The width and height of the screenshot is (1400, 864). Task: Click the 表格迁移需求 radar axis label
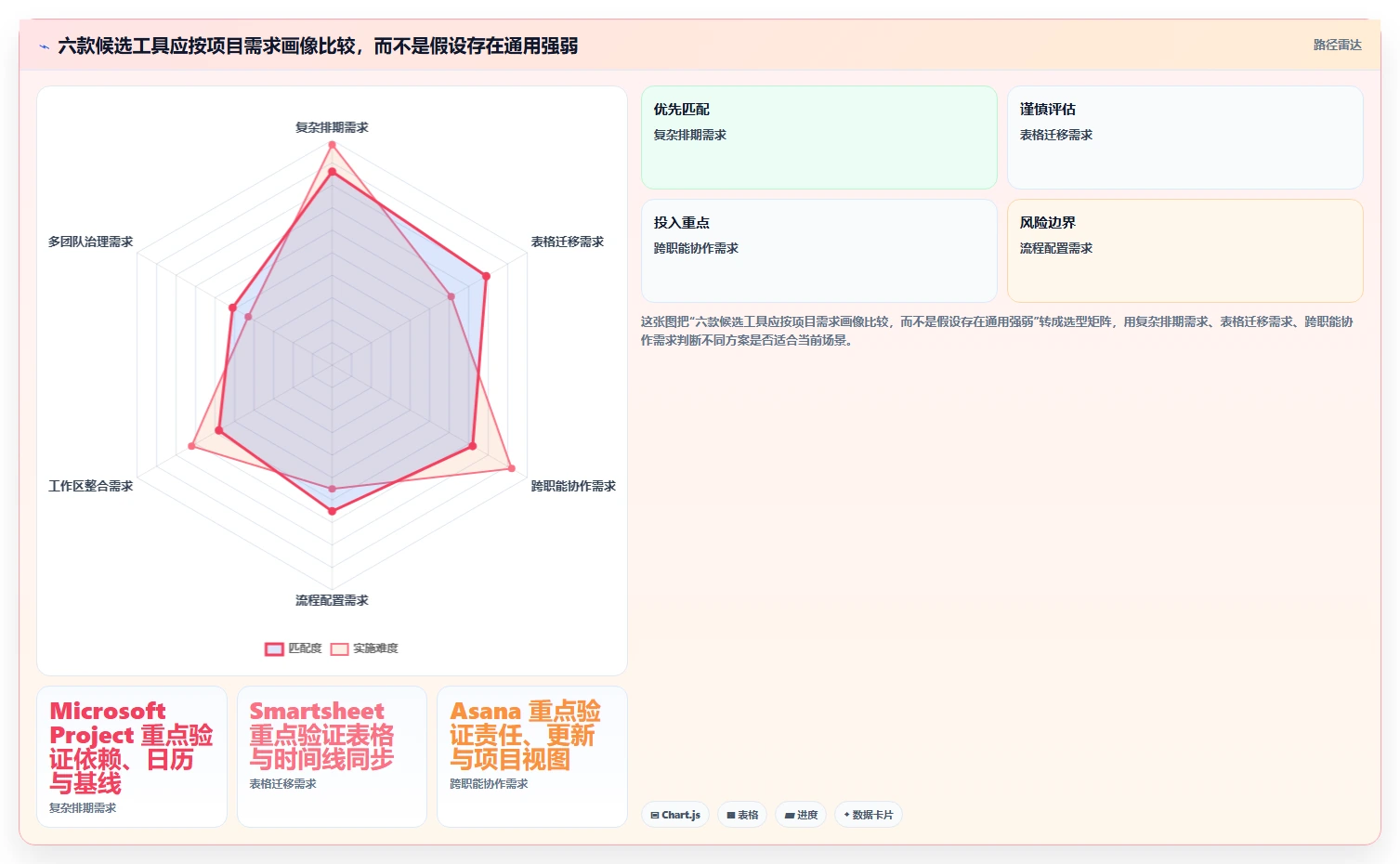point(567,242)
